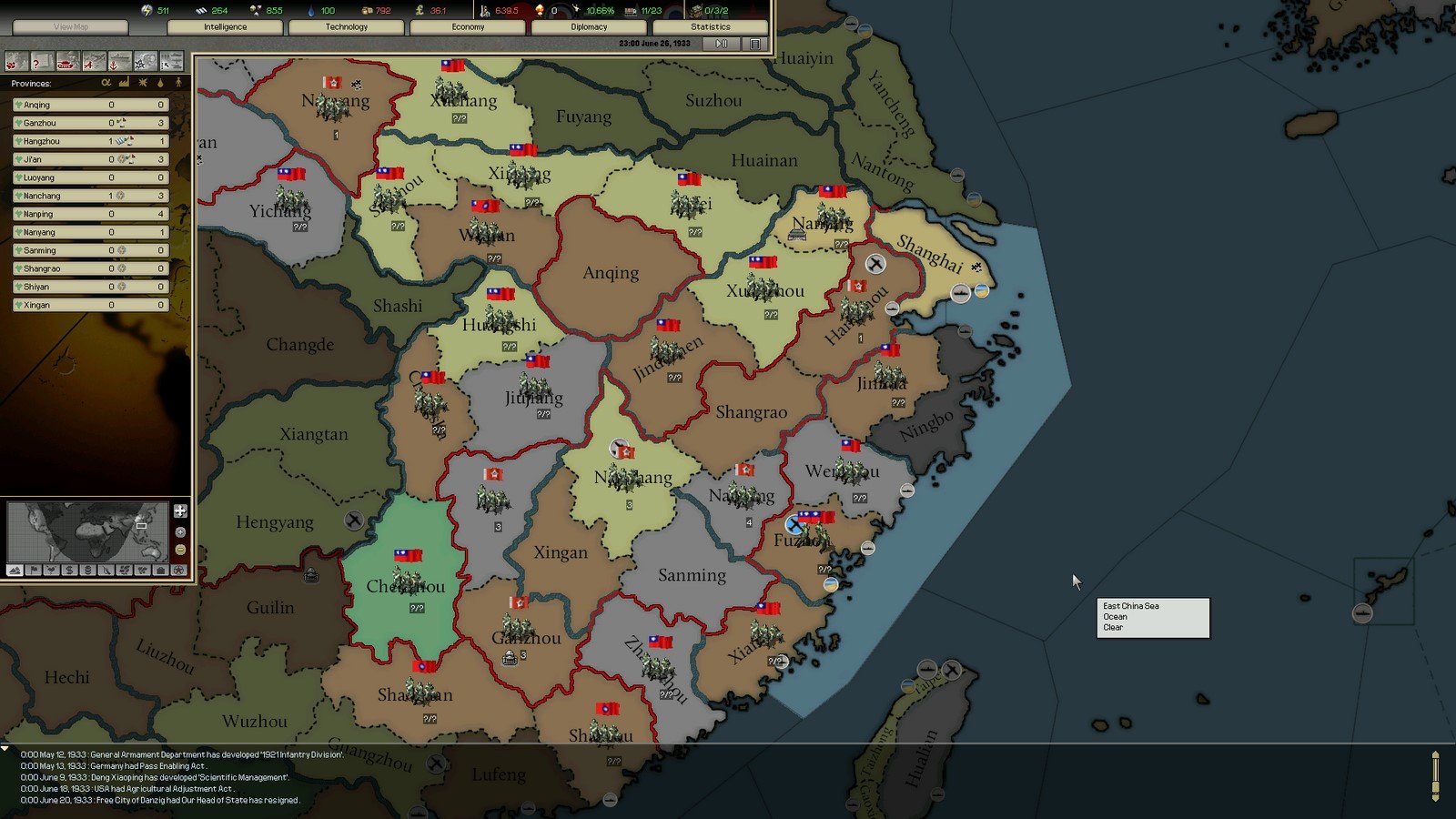This screenshot has width=1456, height=819.
Task: Click the minimap world overview
Action: pyautogui.click(x=87, y=531)
